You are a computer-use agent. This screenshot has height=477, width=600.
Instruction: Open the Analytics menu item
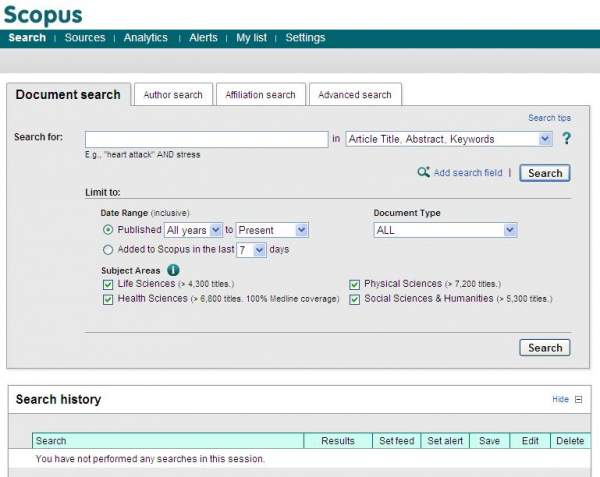coord(145,37)
